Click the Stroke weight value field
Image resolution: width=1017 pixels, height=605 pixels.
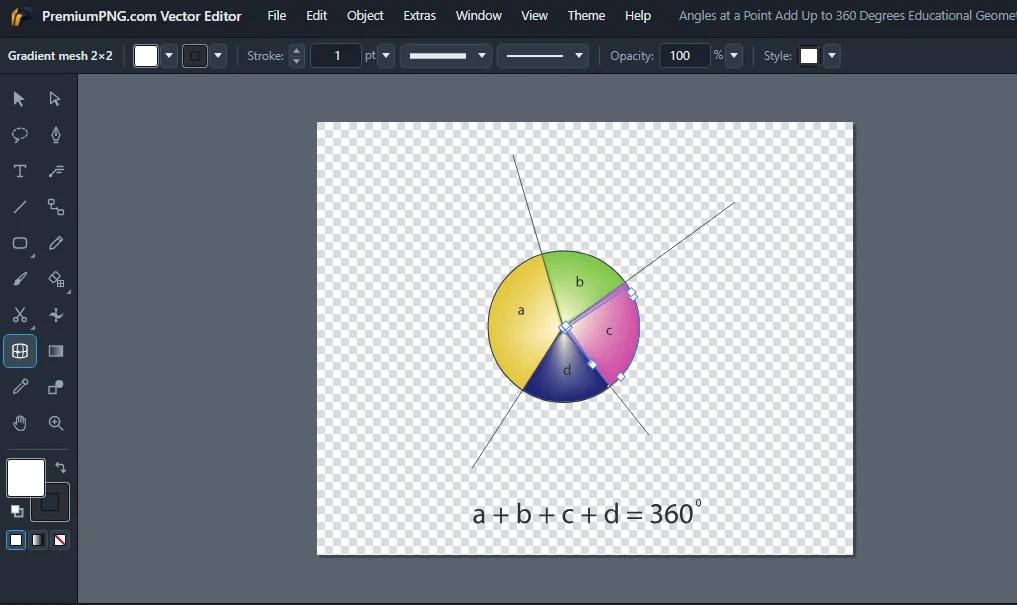tap(336, 56)
